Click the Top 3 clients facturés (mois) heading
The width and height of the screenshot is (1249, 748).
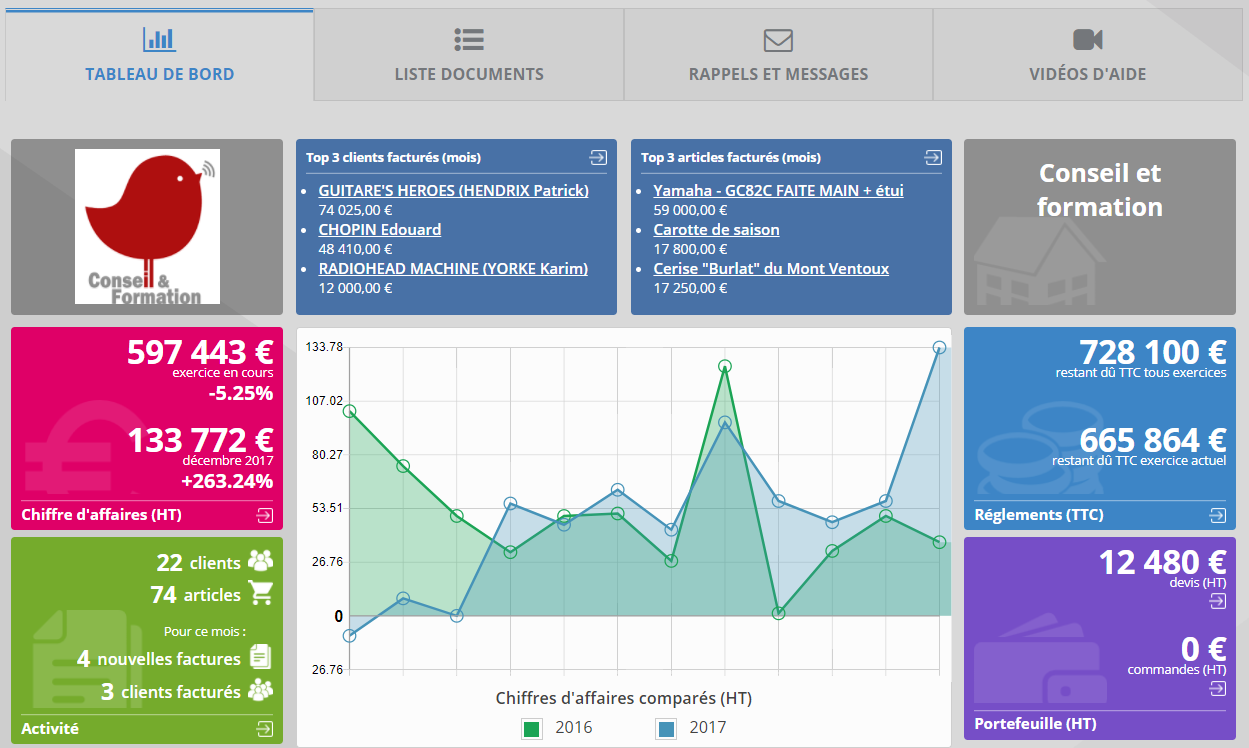393,157
